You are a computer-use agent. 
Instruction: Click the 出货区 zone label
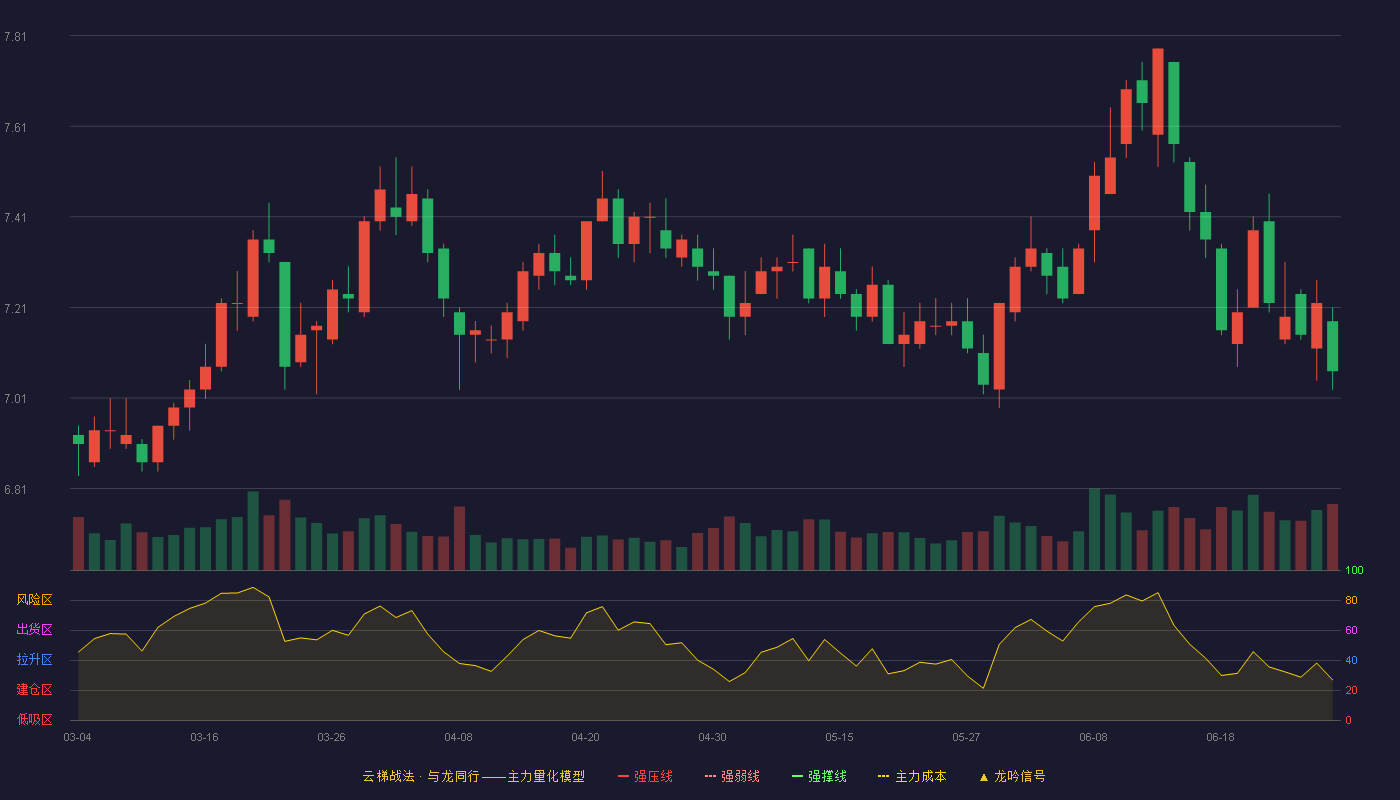tap(34, 630)
